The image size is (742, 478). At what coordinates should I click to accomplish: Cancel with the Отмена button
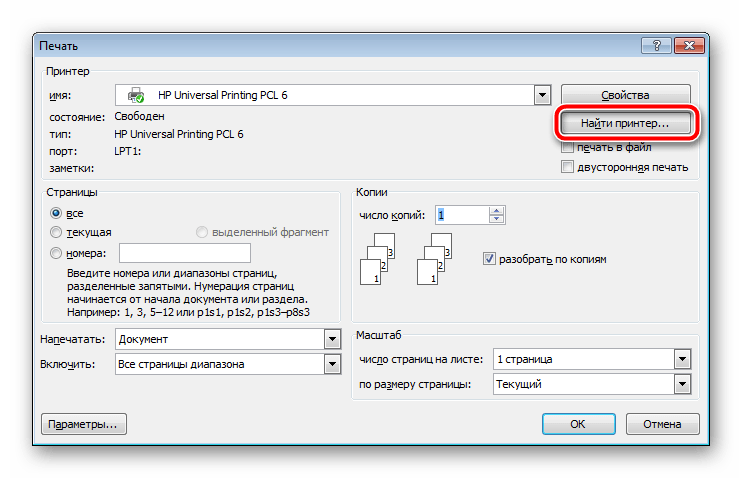tap(662, 424)
